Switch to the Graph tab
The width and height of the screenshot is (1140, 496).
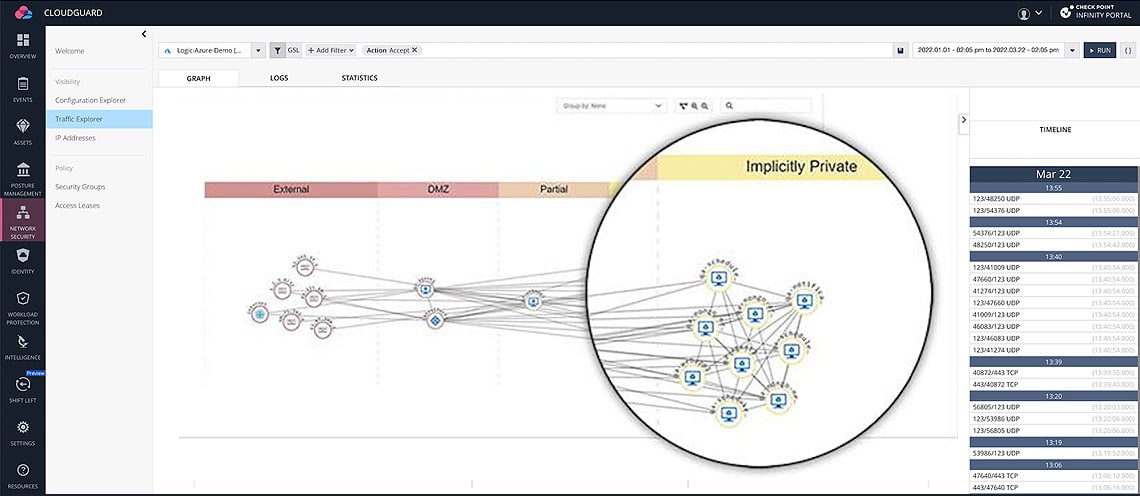(x=198, y=78)
